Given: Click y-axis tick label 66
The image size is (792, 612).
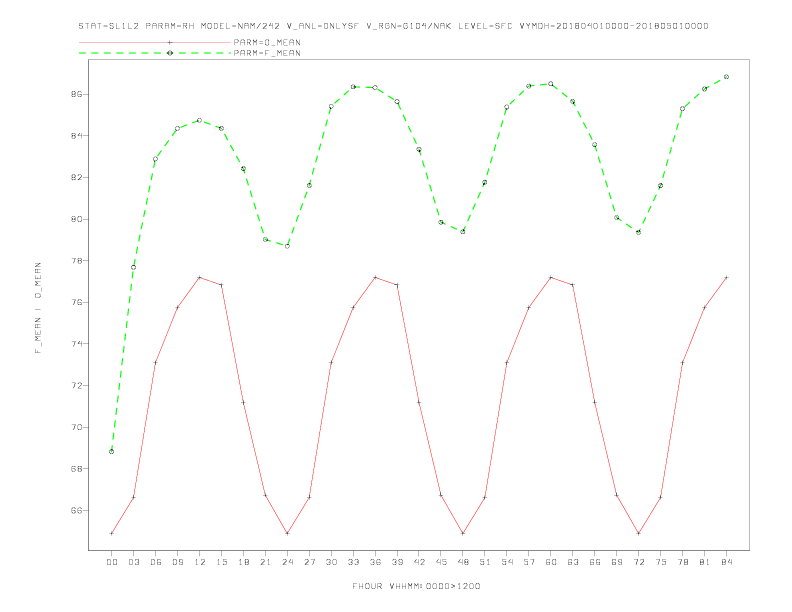Looking at the screenshot, I should (x=76, y=511).
